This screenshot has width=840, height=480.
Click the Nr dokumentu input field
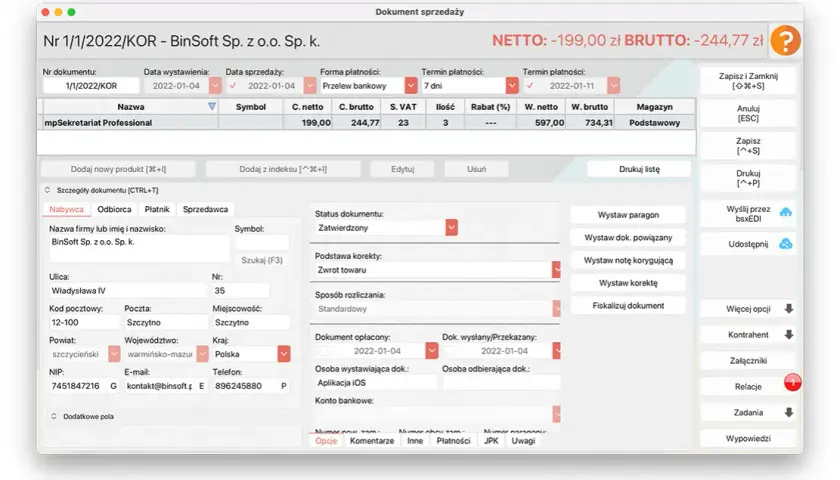pos(91,86)
